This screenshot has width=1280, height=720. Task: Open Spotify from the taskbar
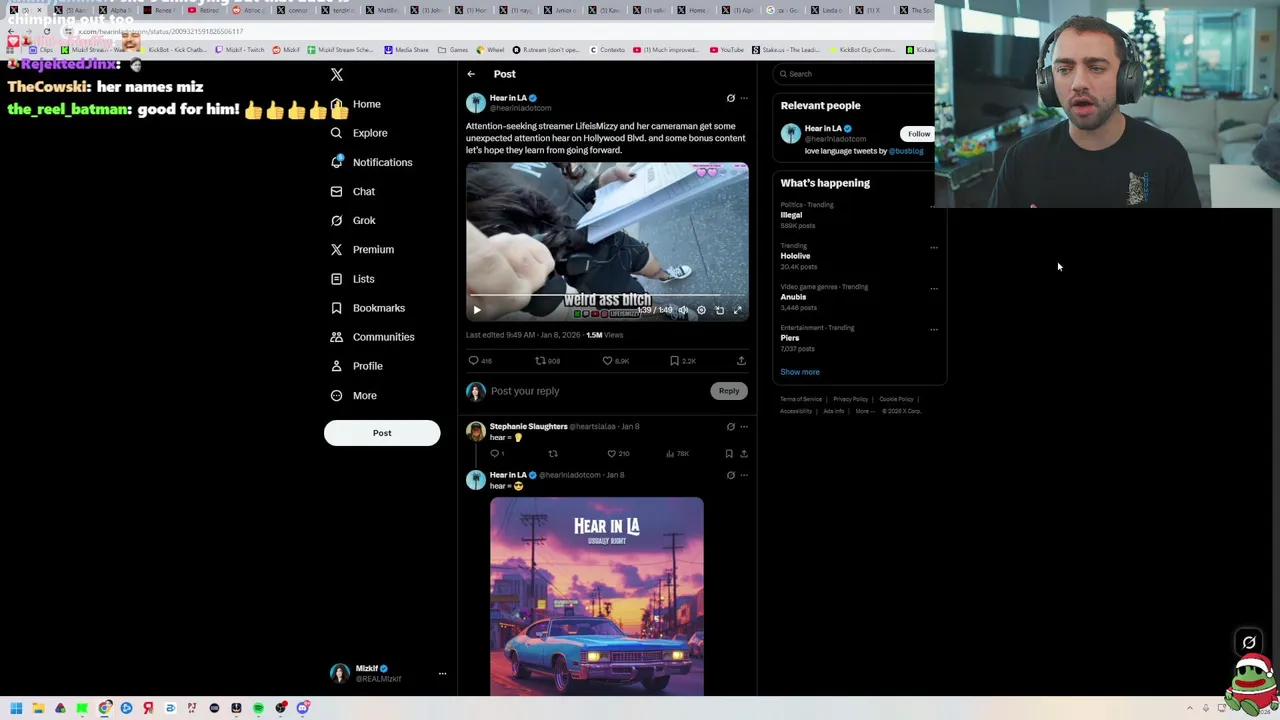(258, 708)
